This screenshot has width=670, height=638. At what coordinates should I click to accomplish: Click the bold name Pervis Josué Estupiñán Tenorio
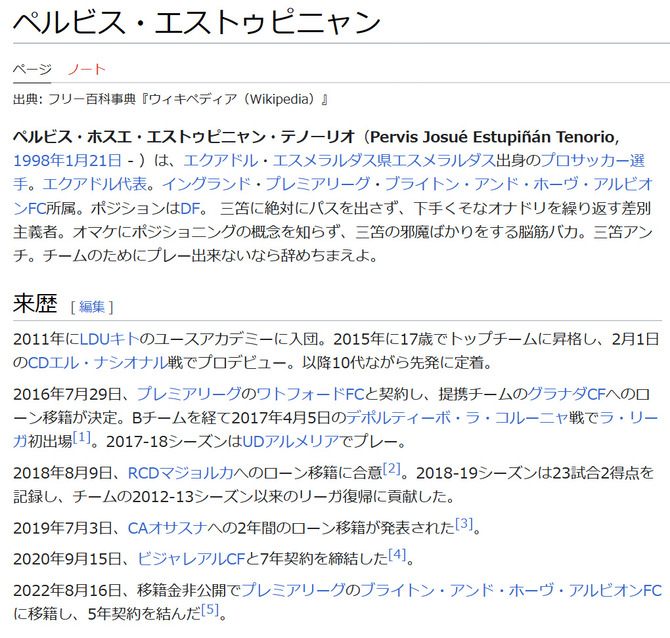pyautogui.click(x=493, y=137)
